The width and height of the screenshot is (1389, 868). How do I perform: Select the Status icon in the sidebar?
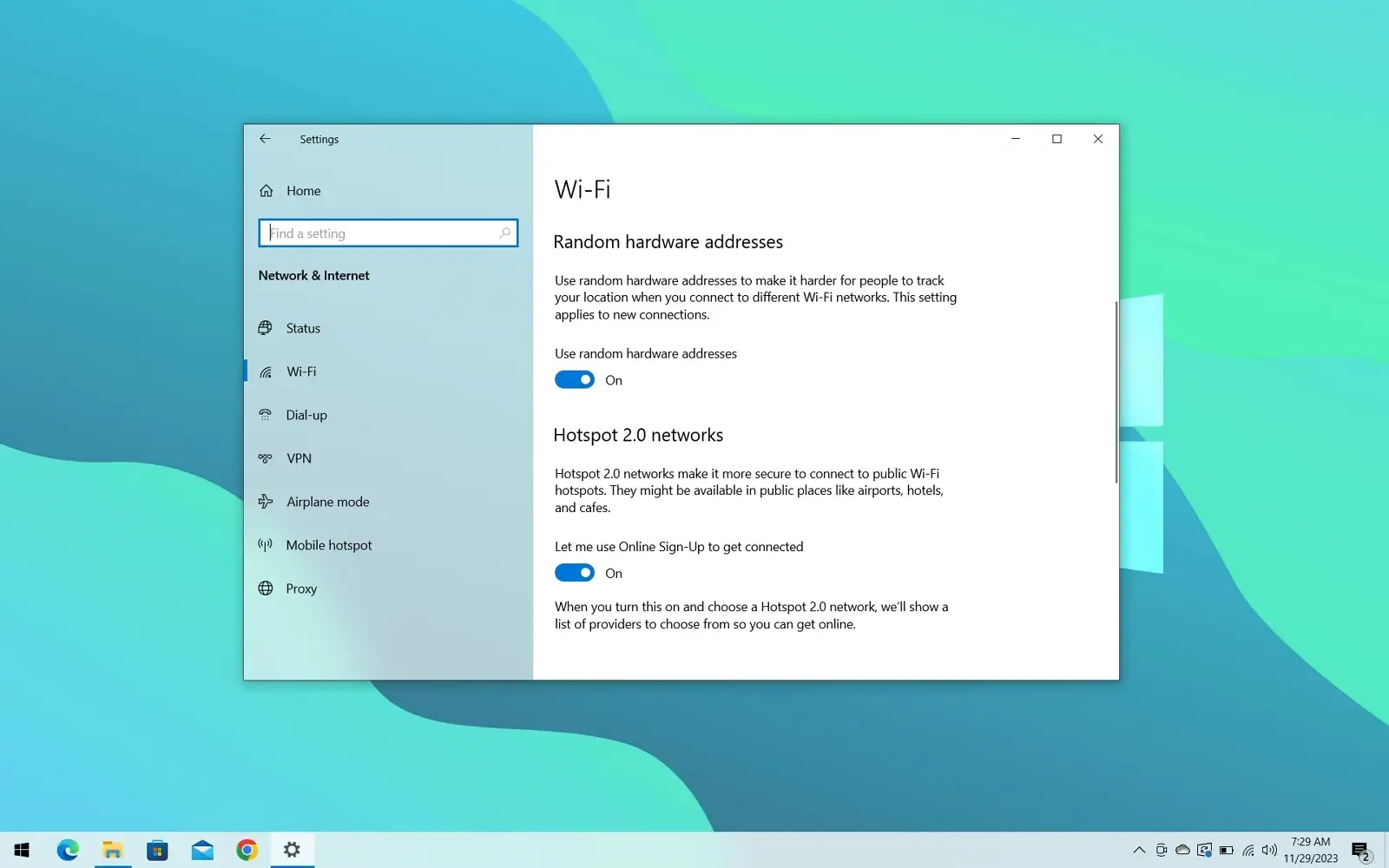[266, 327]
